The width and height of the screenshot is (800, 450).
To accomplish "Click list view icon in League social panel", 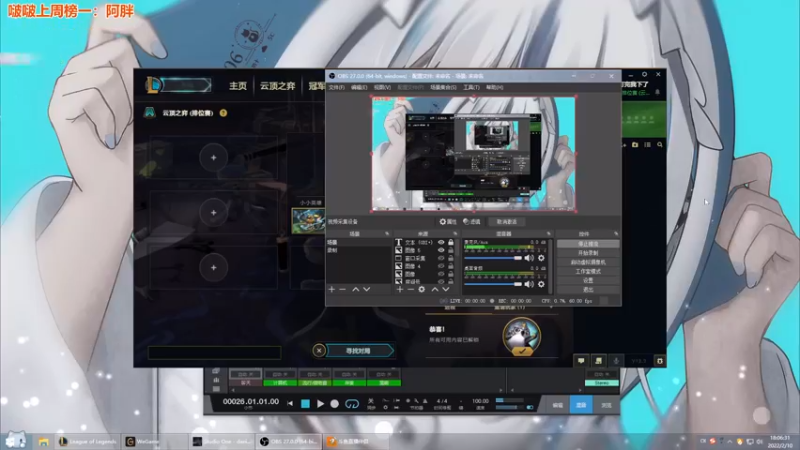I will coord(647,145).
